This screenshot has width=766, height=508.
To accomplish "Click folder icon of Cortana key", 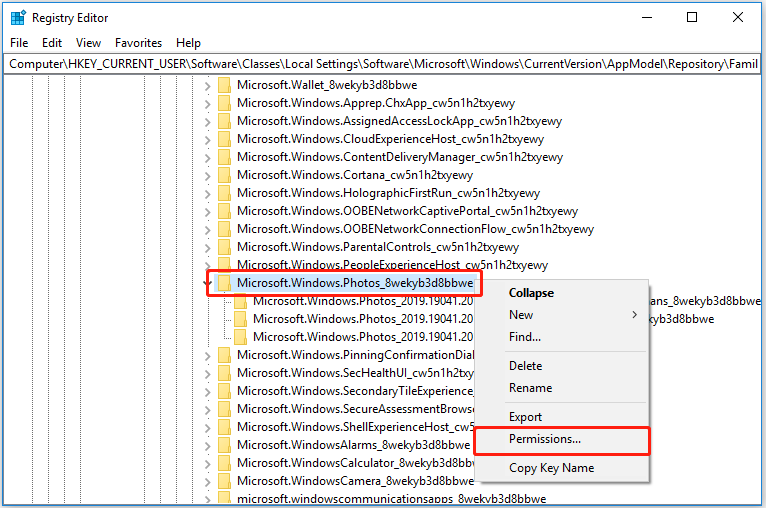I will pyautogui.click(x=224, y=175).
